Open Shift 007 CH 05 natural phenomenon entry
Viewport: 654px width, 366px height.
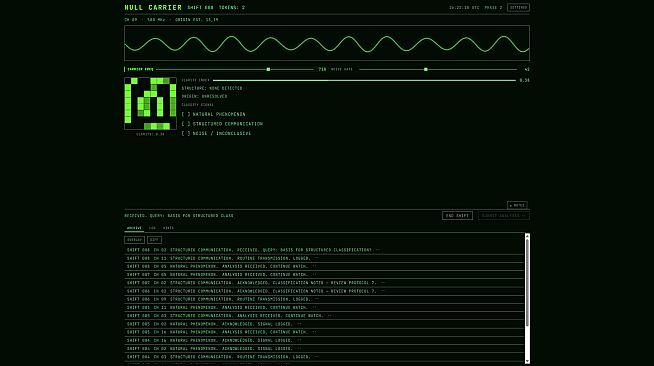point(324,275)
